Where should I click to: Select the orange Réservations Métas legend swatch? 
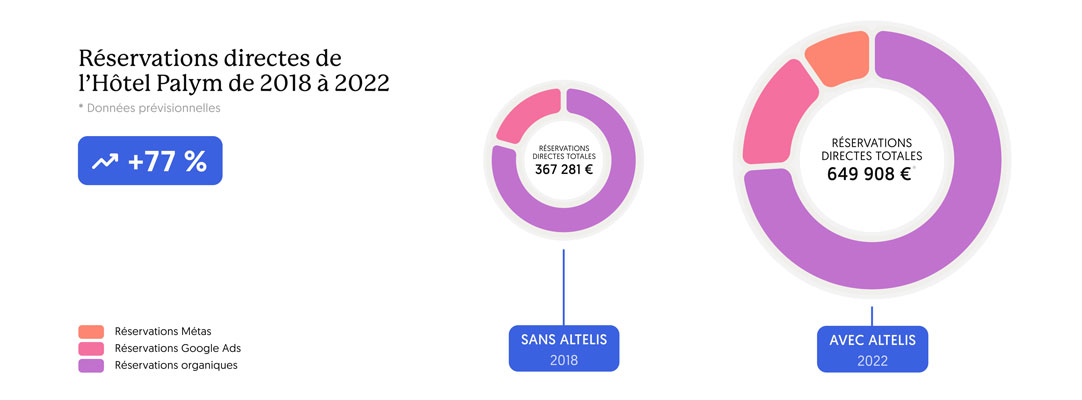91,331
